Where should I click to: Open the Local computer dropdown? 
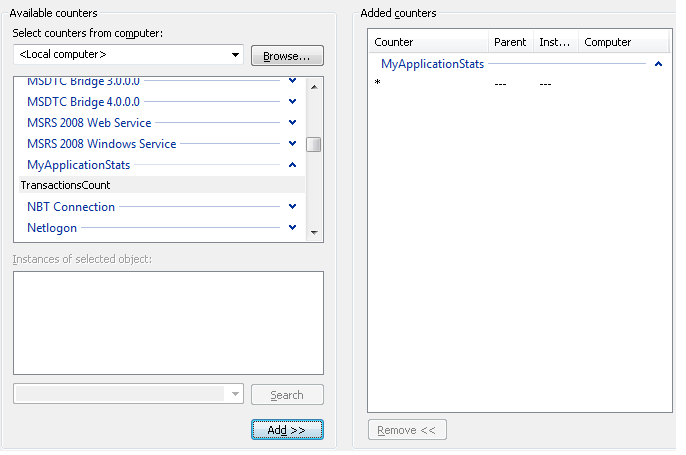coord(128,55)
